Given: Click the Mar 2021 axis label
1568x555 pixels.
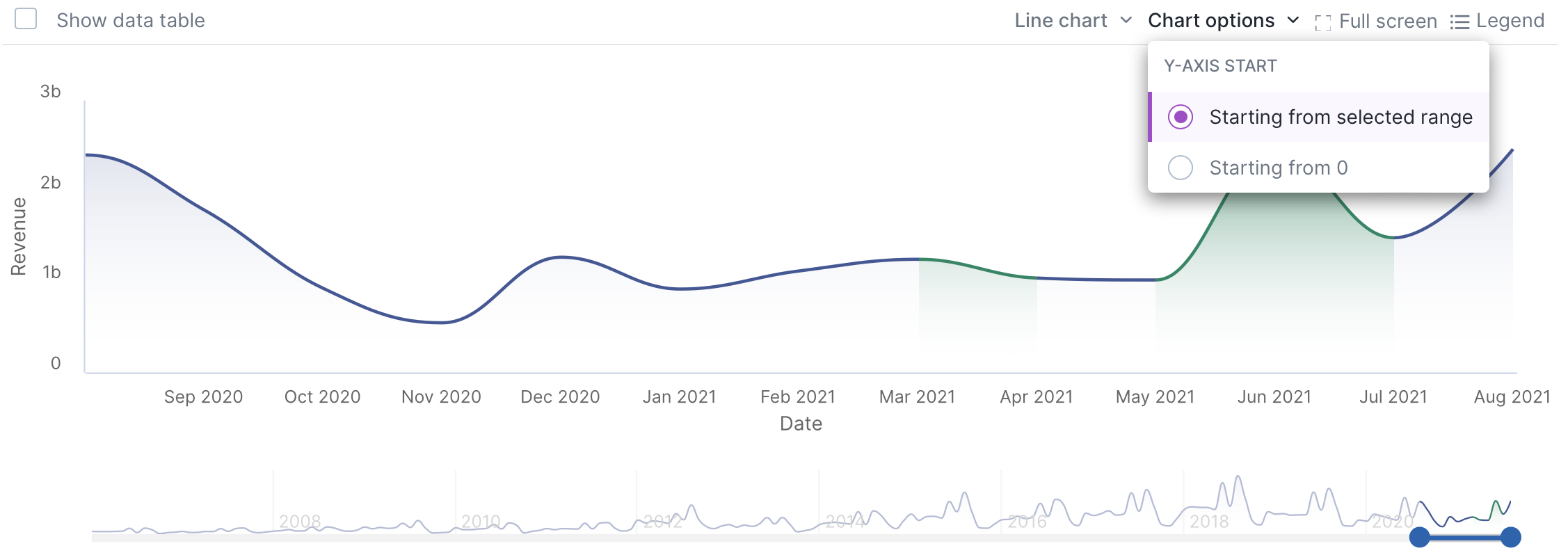Looking at the screenshot, I should 918,396.
